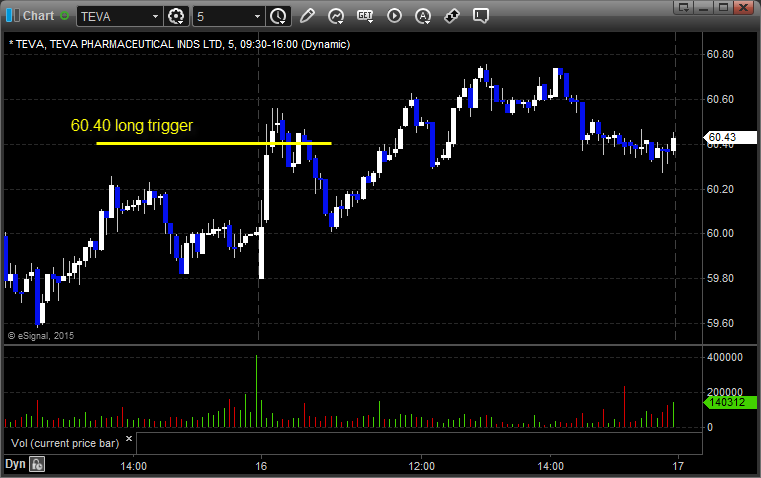Click the 60.20 price axis label
The image size is (761, 478).
click(720, 189)
